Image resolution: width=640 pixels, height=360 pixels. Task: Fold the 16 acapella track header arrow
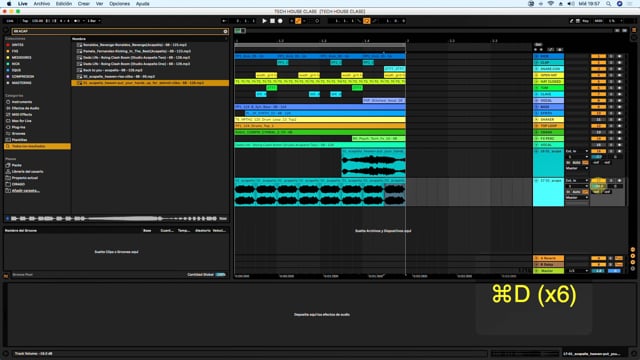(x=536, y=151)
